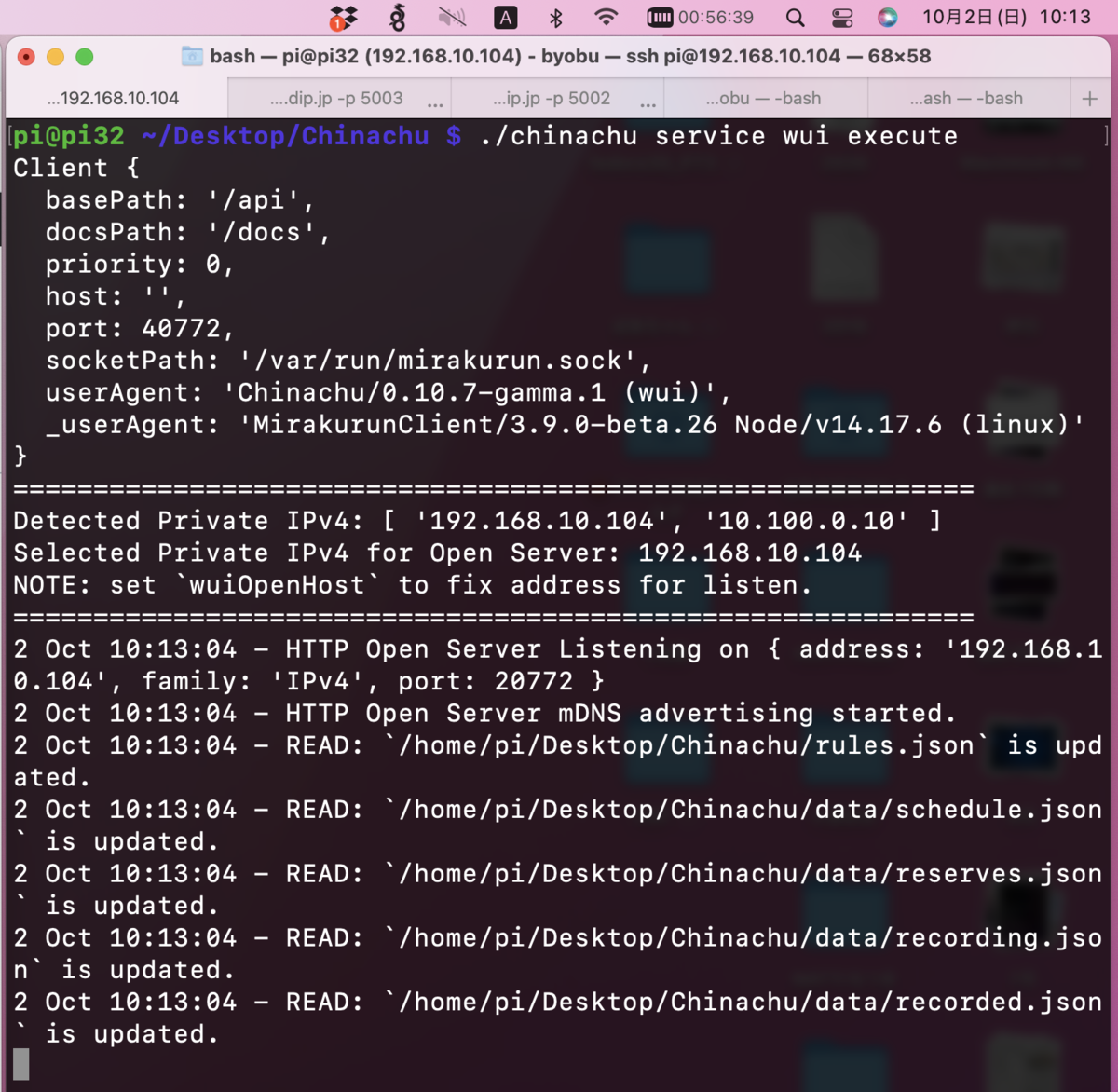Viewport: 1118px width, 1092px height.
Task: Select the "A" input source icon
Action: [506, 17]
